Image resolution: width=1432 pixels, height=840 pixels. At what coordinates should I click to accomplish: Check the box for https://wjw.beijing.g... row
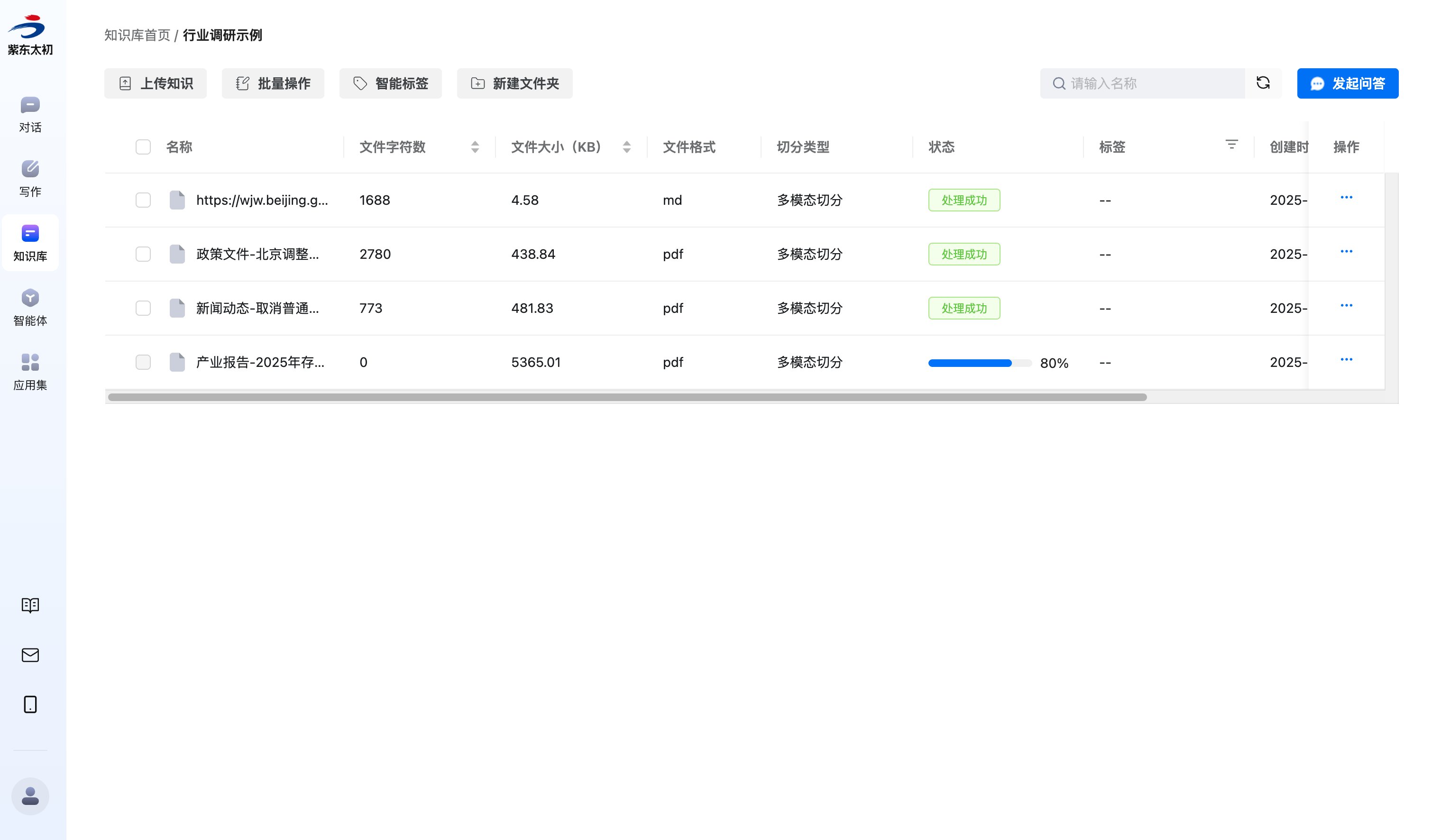pyautogui.click(x=143, y=200)
